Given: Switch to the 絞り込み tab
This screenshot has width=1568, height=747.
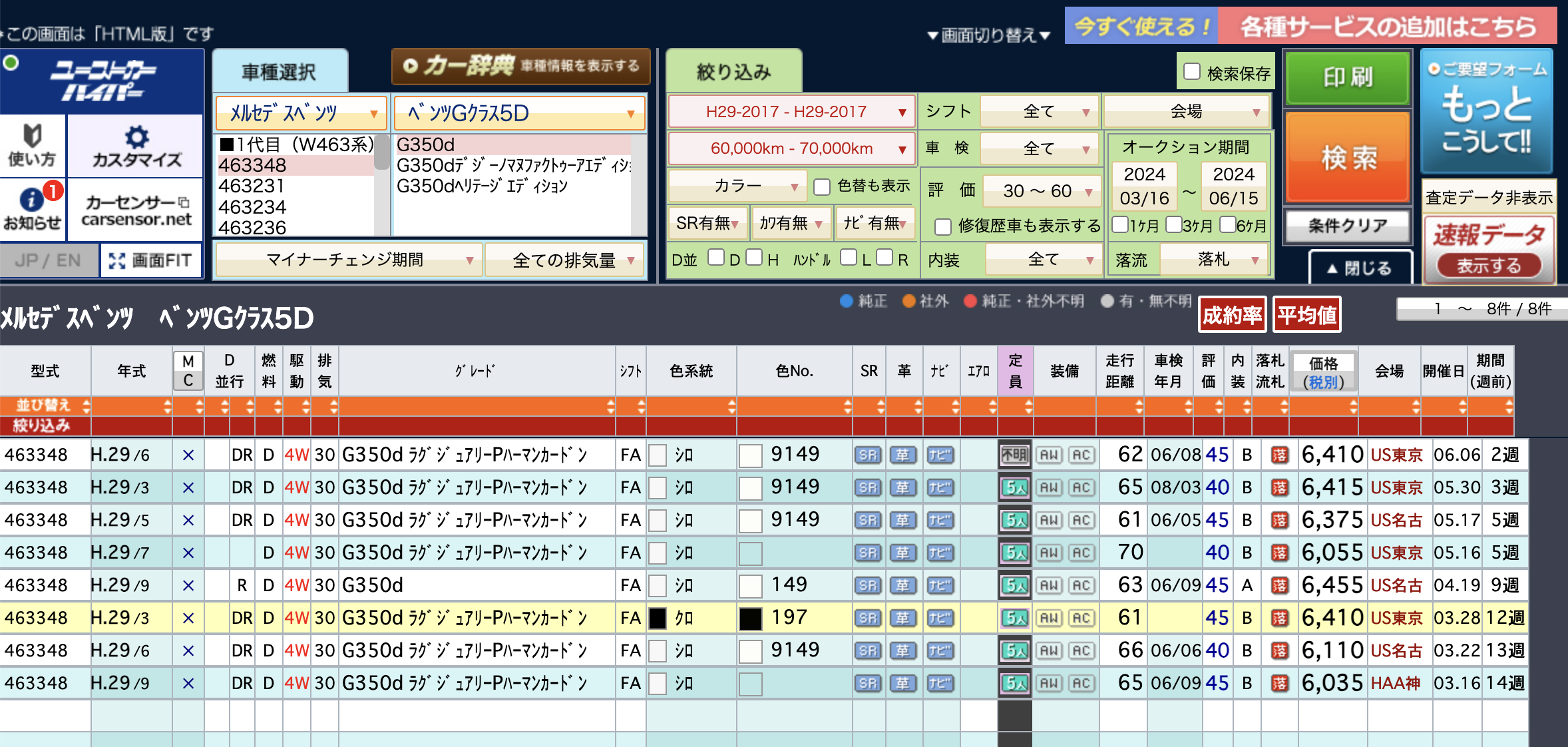Looking at the screenshot, I should tap(733, 72).
